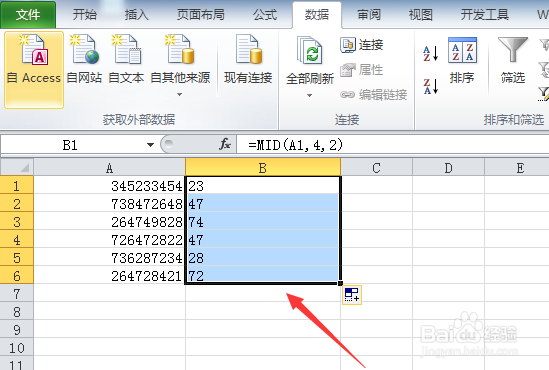549x370 pixels.
Task: Select cell containing 345233454
Action: click(x=110, y=185)
